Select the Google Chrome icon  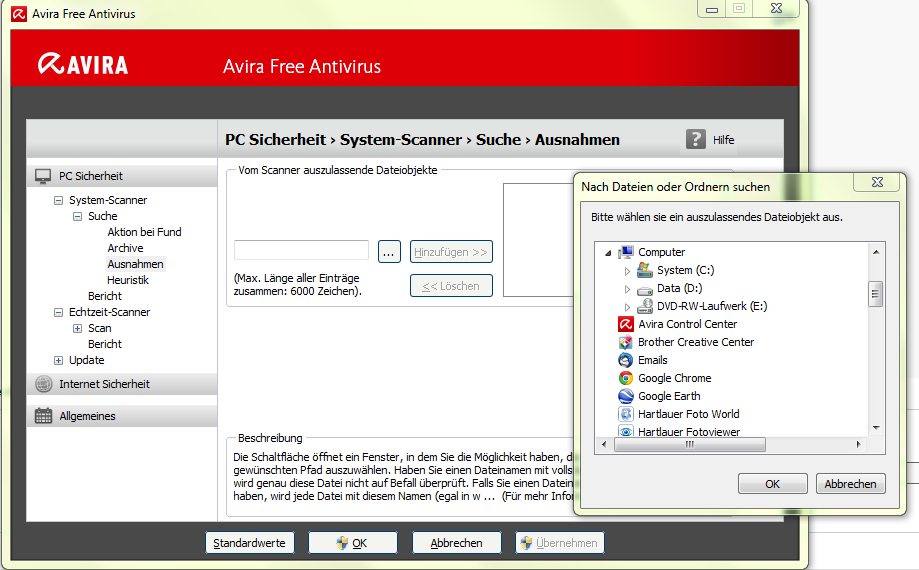tap(626, 378)
